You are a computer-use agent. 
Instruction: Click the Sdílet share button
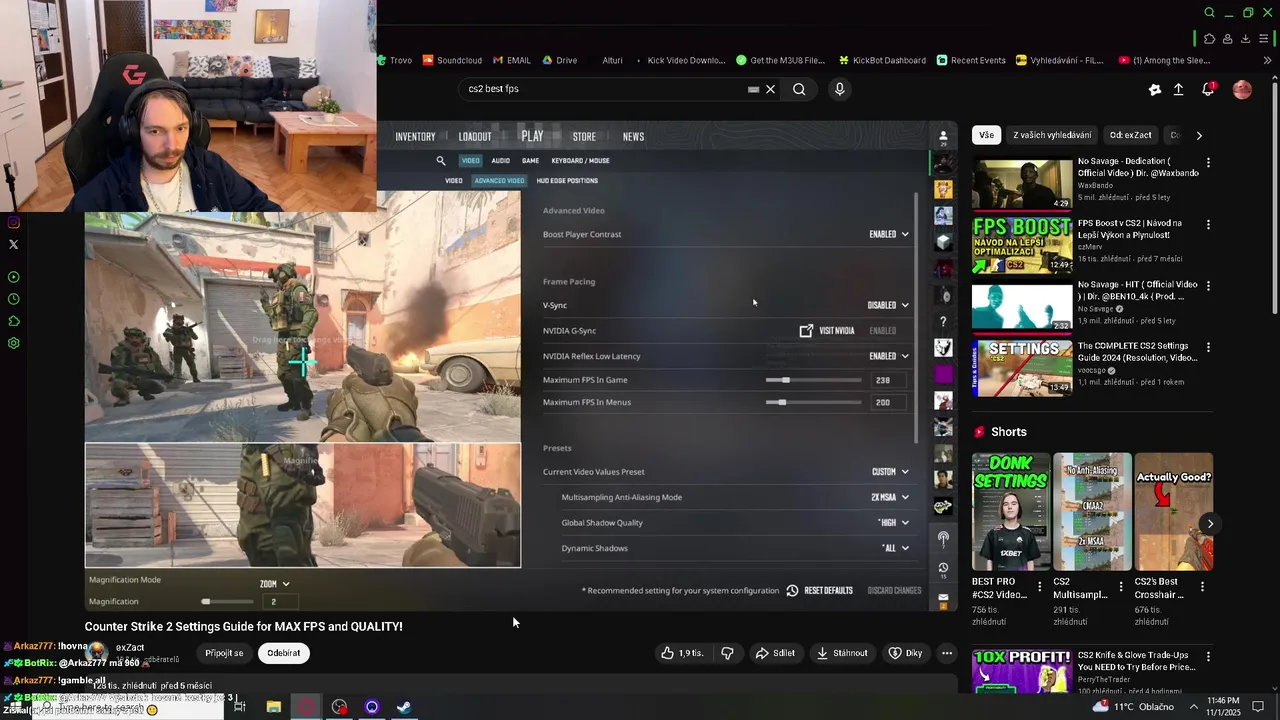coord(775,653)
